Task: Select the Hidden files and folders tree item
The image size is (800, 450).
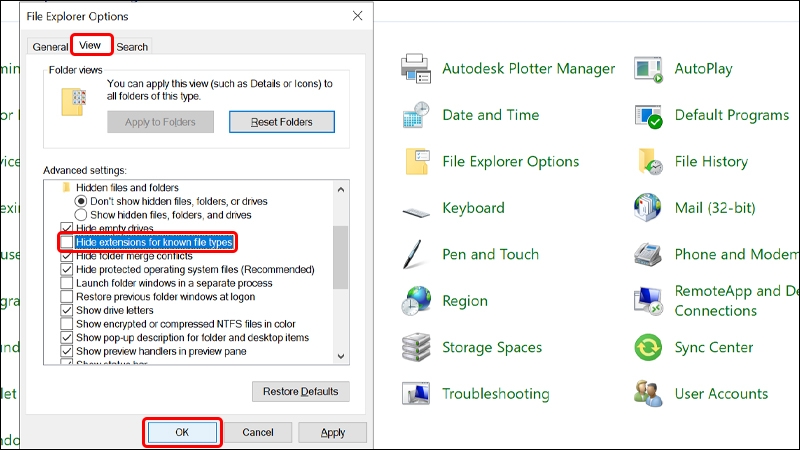Action: pos(127,187)
